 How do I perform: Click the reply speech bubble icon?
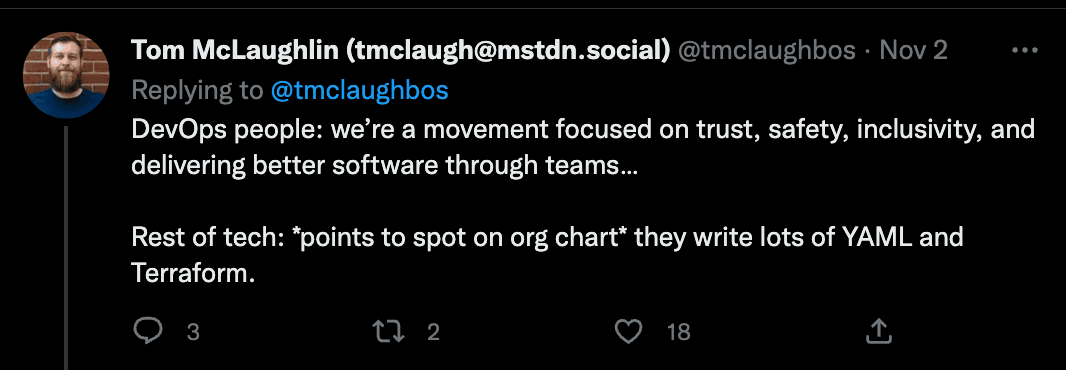148,331
